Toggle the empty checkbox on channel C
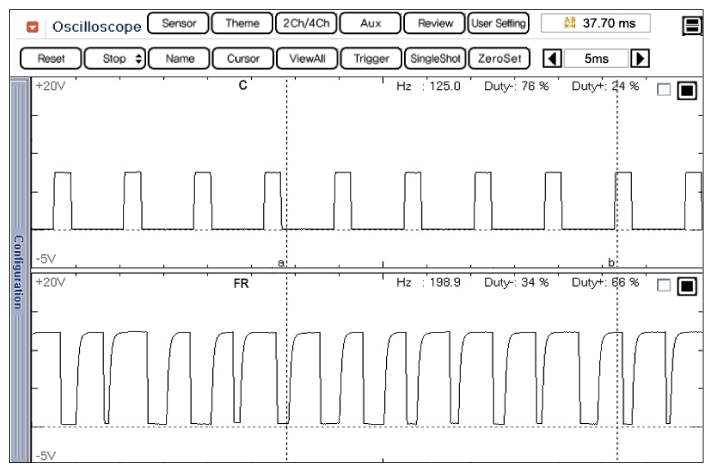Image resolution: width=713 pixels, height=472 pixels. click(664, 91)
